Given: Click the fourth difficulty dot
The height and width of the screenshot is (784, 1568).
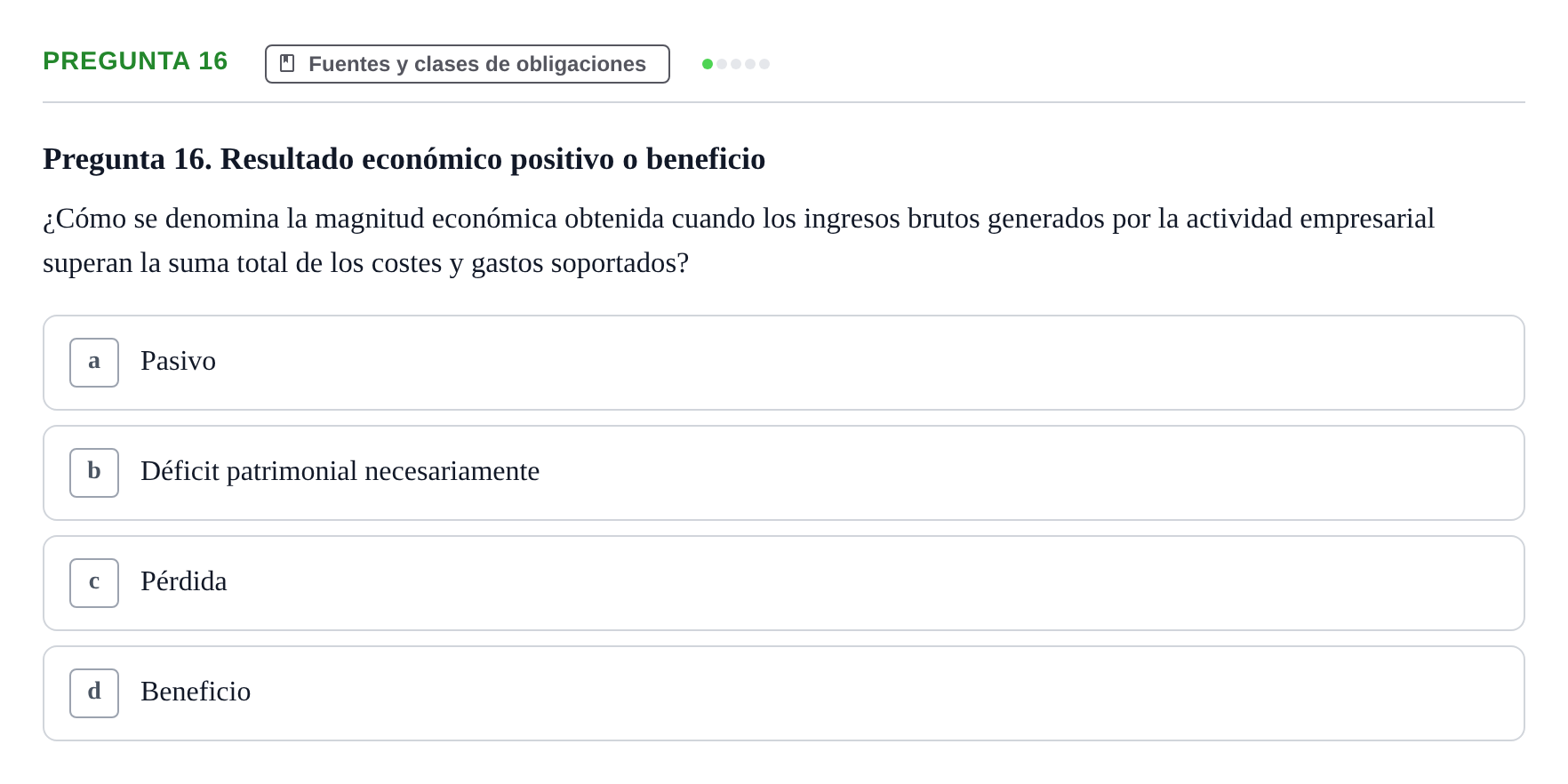Looking at the screenshot, I should tap(750, 64).
